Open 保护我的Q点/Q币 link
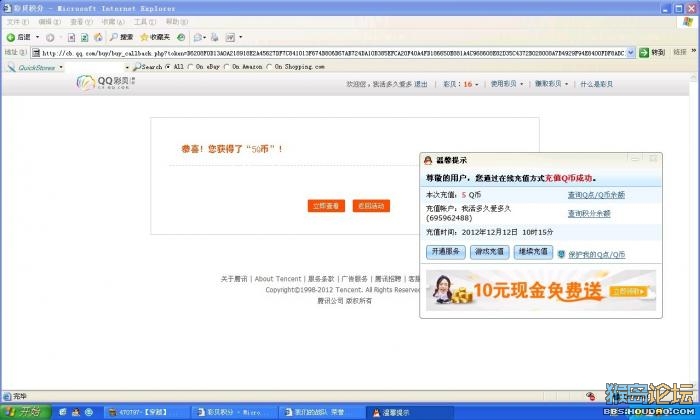Screen dimensions: 700x420 tap(596, 254)
